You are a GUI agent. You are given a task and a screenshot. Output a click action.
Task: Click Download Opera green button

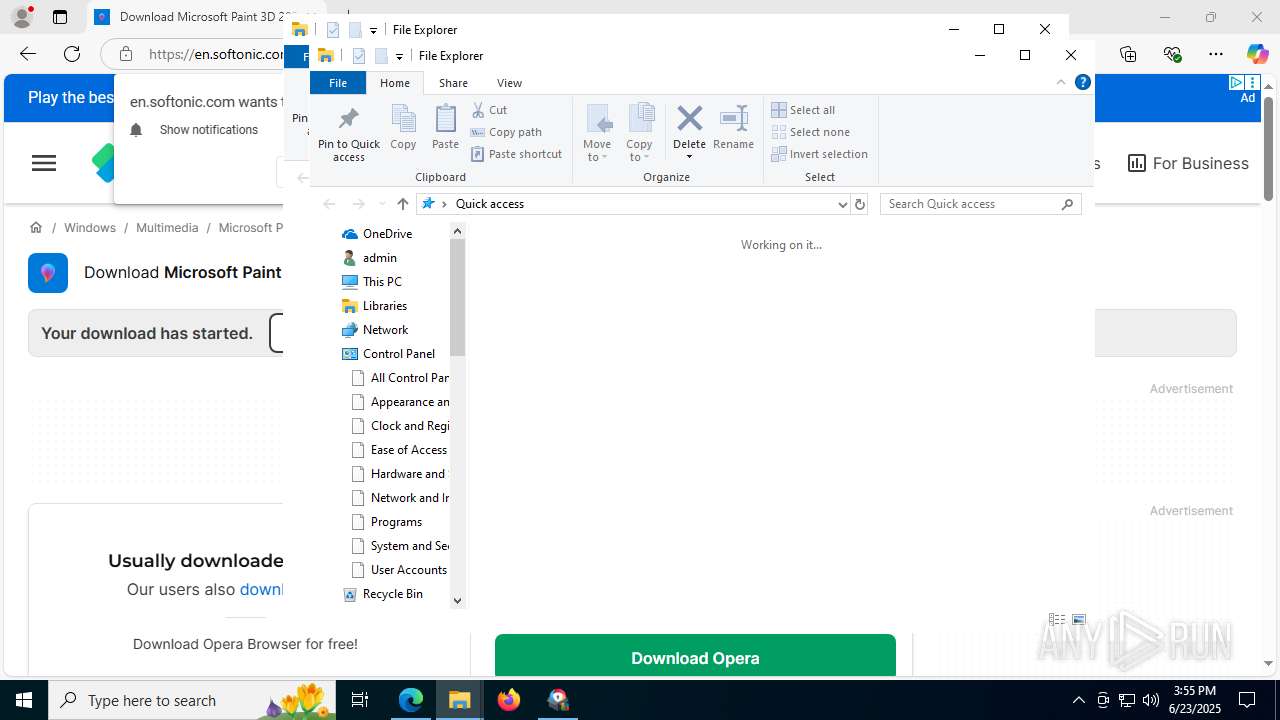pyautogui.click(x=695, y=657)
